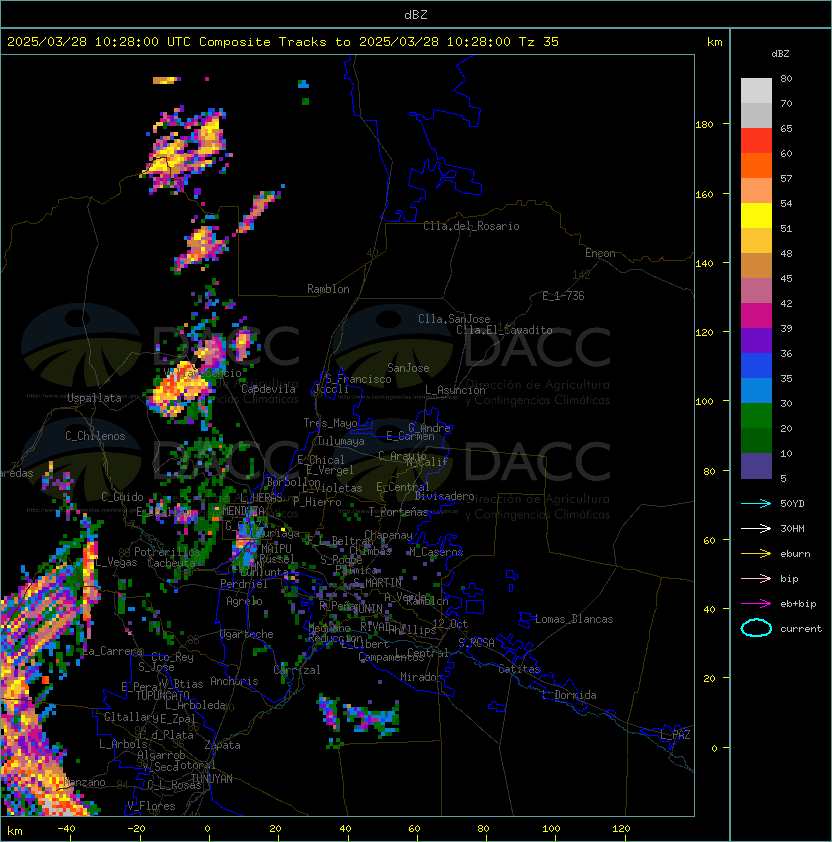Click the 'Capdevila' map label
This screenshot has width=832, height=842.
click(x=269, y=389)
